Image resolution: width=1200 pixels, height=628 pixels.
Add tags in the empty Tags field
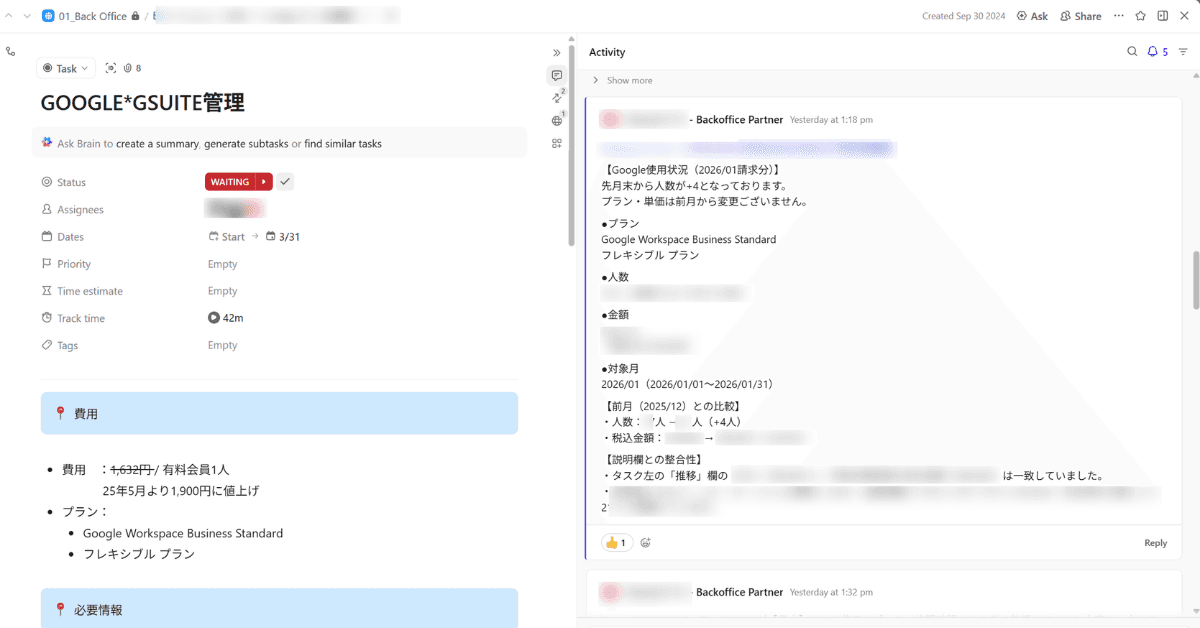tap(222, 345)
